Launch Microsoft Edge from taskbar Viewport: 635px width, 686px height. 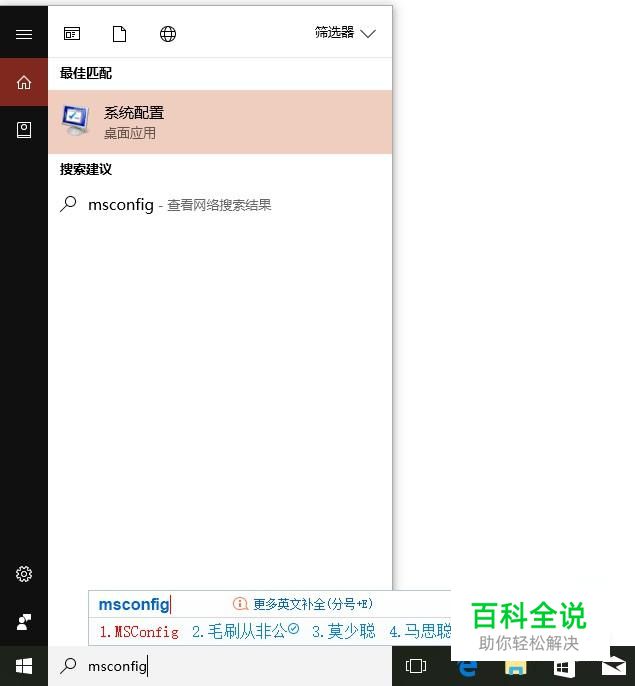(x=467, y=668)
